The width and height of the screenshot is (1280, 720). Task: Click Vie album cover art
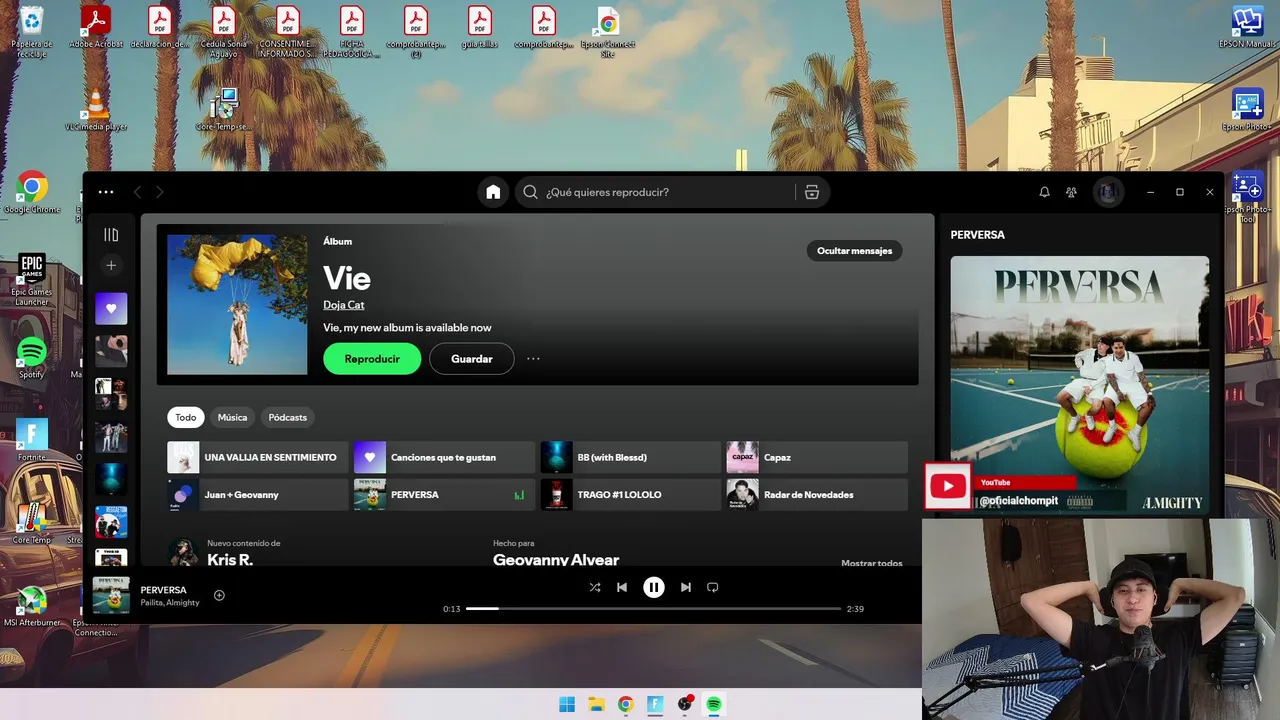(237, 305)
